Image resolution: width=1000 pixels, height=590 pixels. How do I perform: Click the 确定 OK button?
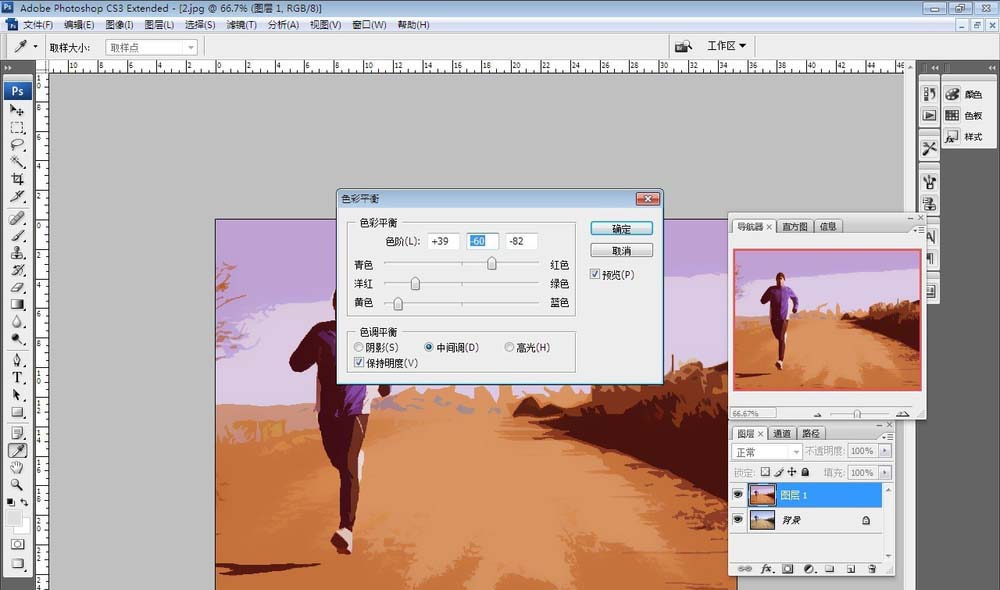coord(621,228)
